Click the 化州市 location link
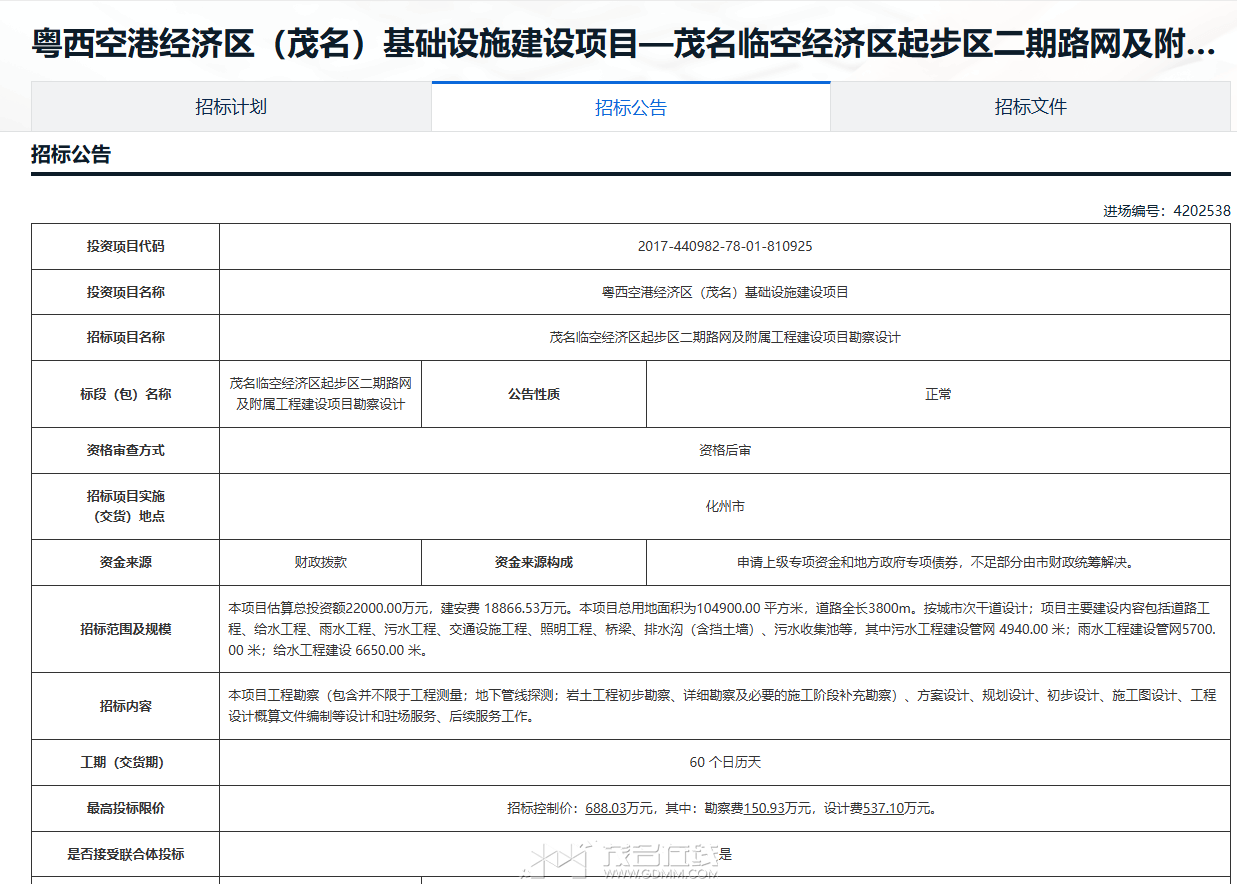1237x884 pixels. (x=725, y=507)
